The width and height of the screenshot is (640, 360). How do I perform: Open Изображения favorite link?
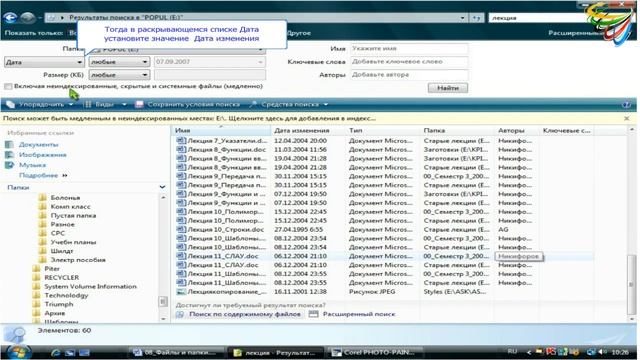(x=42, y=155)
